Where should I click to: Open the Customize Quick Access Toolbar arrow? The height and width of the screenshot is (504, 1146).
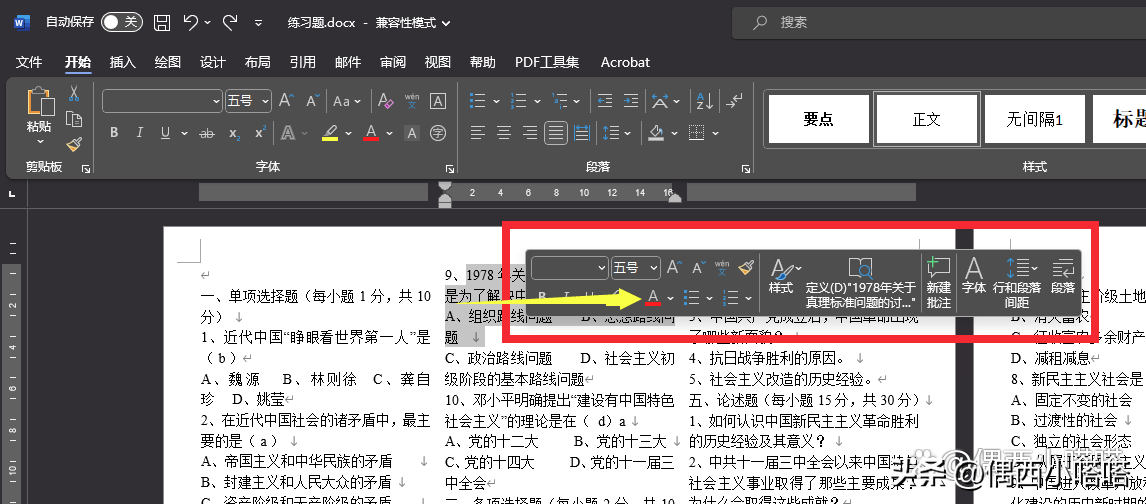258,23
